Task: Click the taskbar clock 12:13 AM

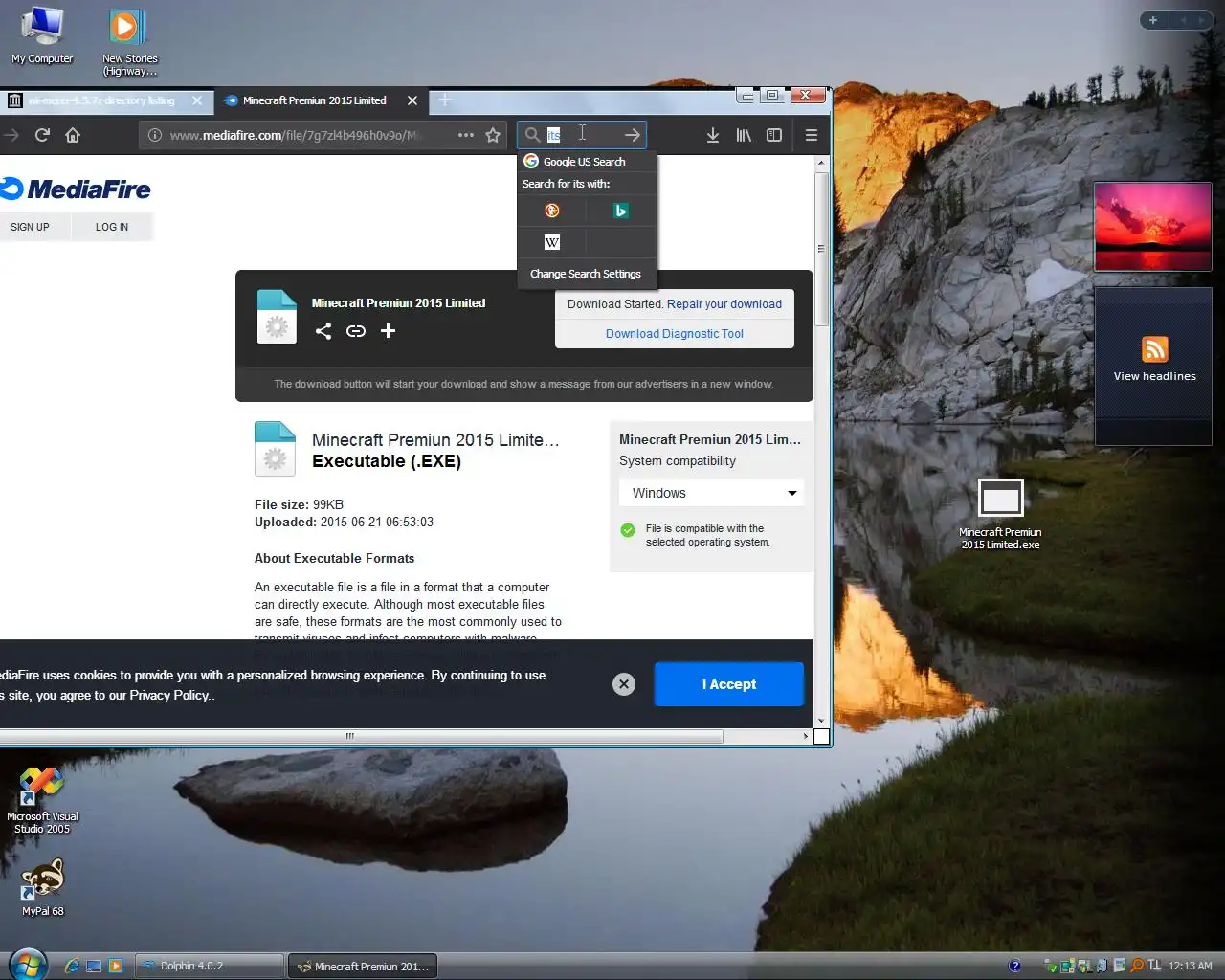Action: tap(1190, 966)
